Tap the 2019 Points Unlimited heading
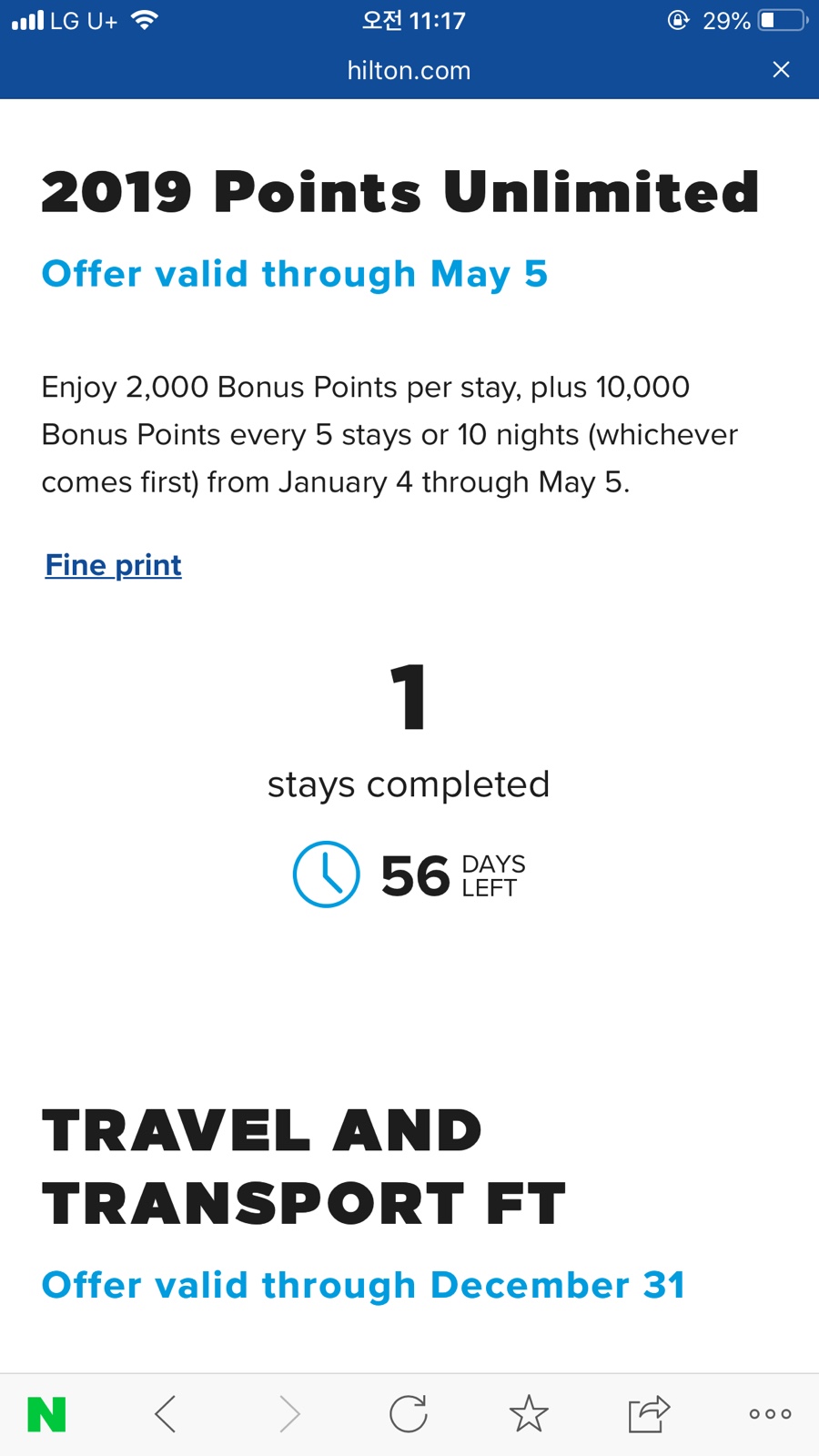The width and height of the screenshot is (819, 1456). (x=399, y=192)
